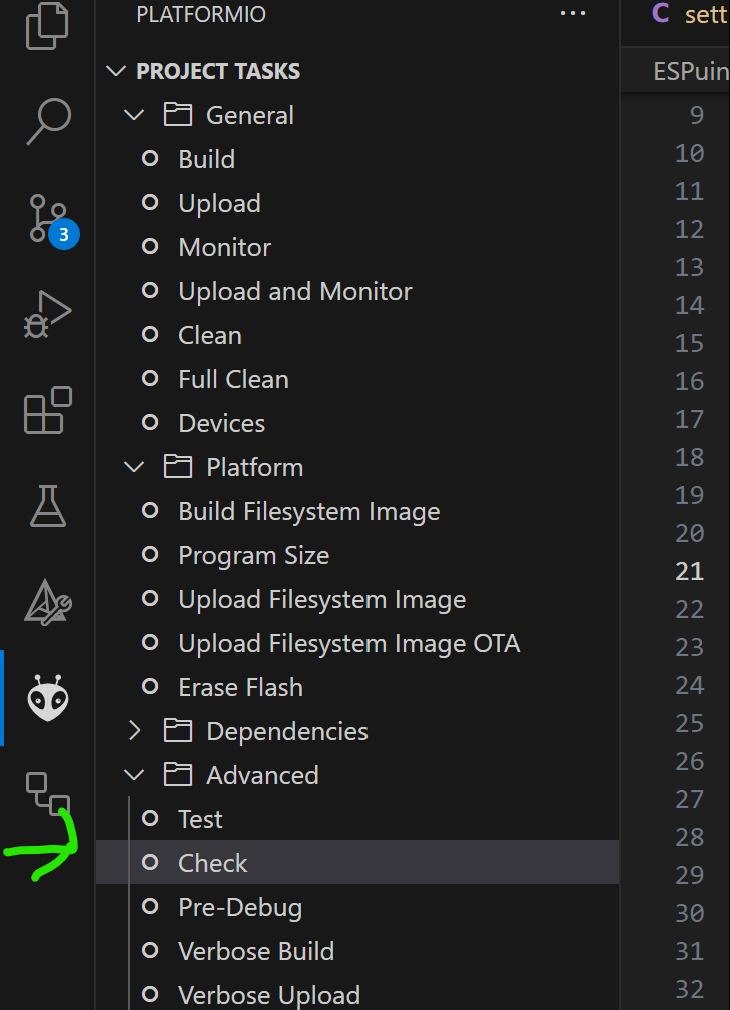Open the Search magnifier icon
This screenshot has width=730, height=1010.
click(48, 121)
